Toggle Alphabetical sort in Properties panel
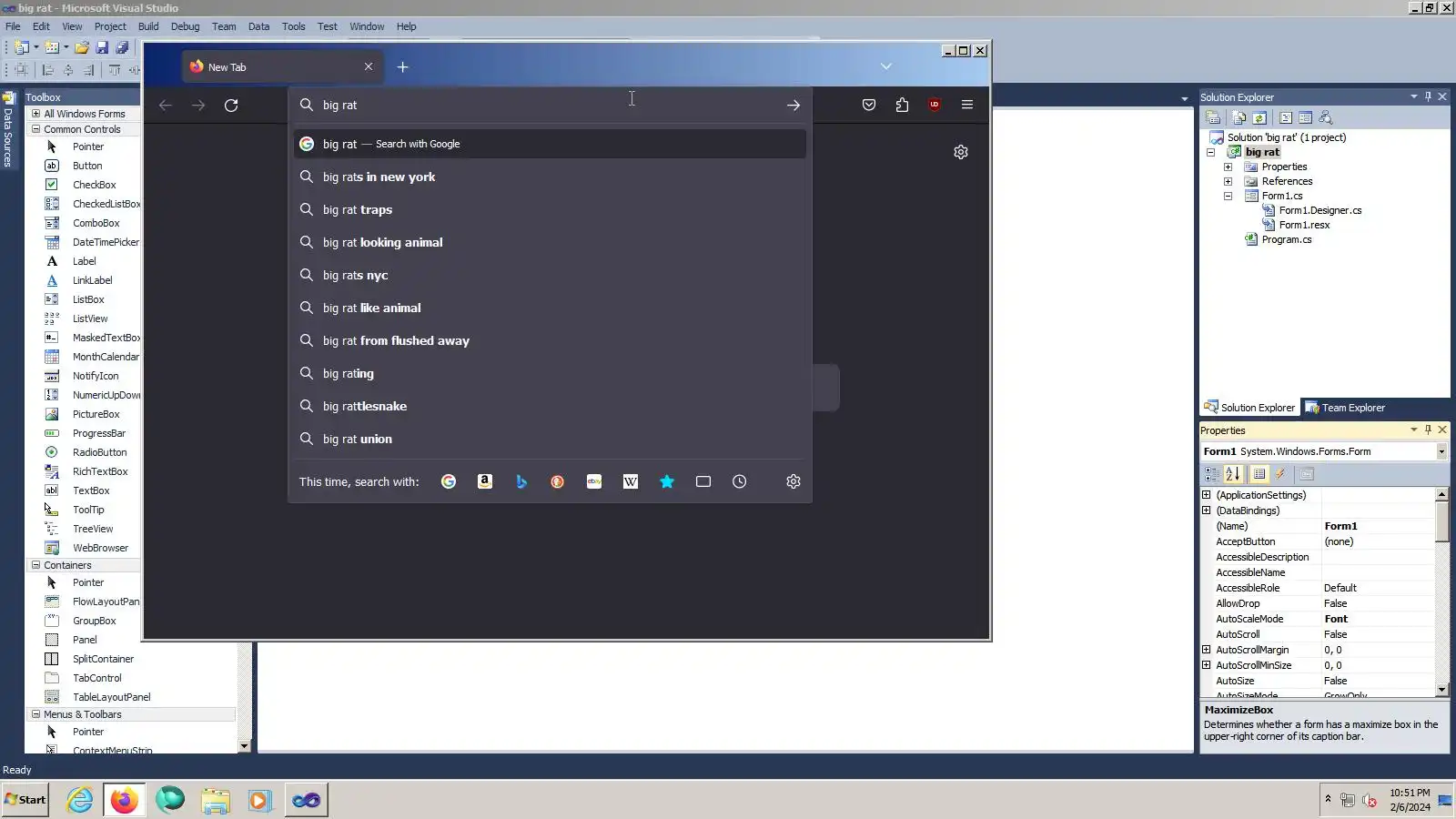 pos(1233,474)
